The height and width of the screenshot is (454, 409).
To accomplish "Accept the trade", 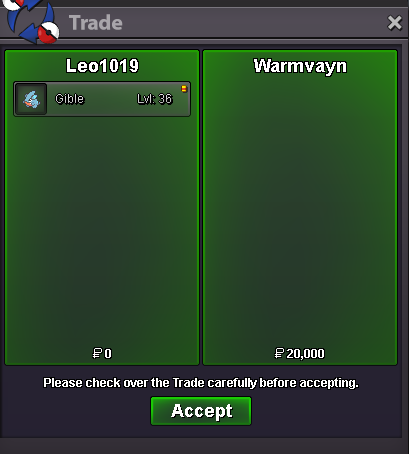I will [201, 411].
